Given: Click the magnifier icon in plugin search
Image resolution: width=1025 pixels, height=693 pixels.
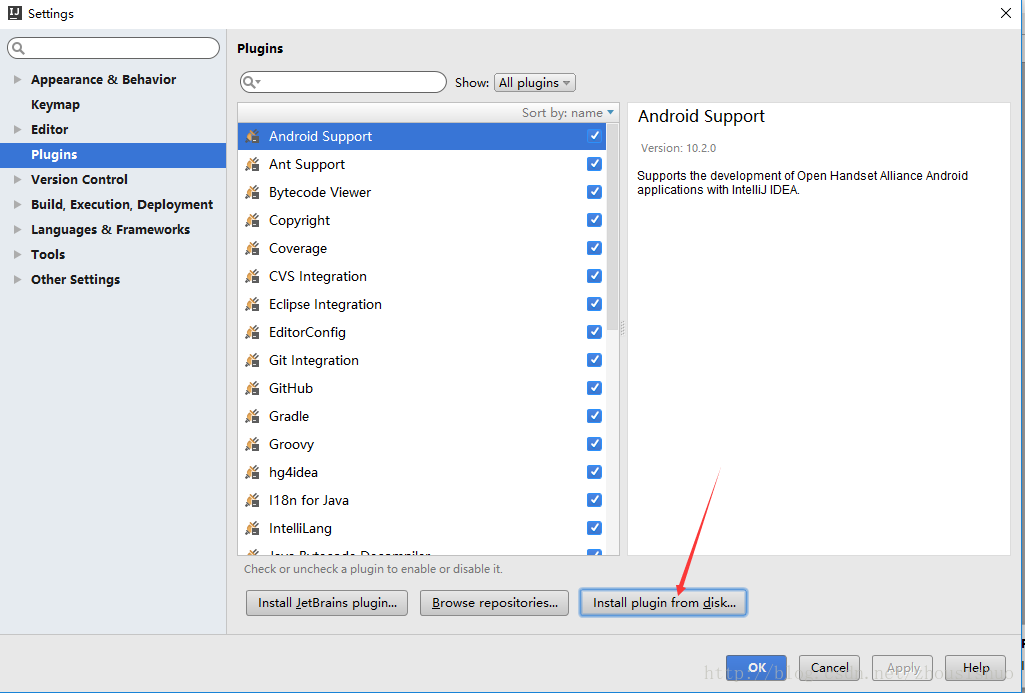Looking at the screenshot, I should point(251,82).
